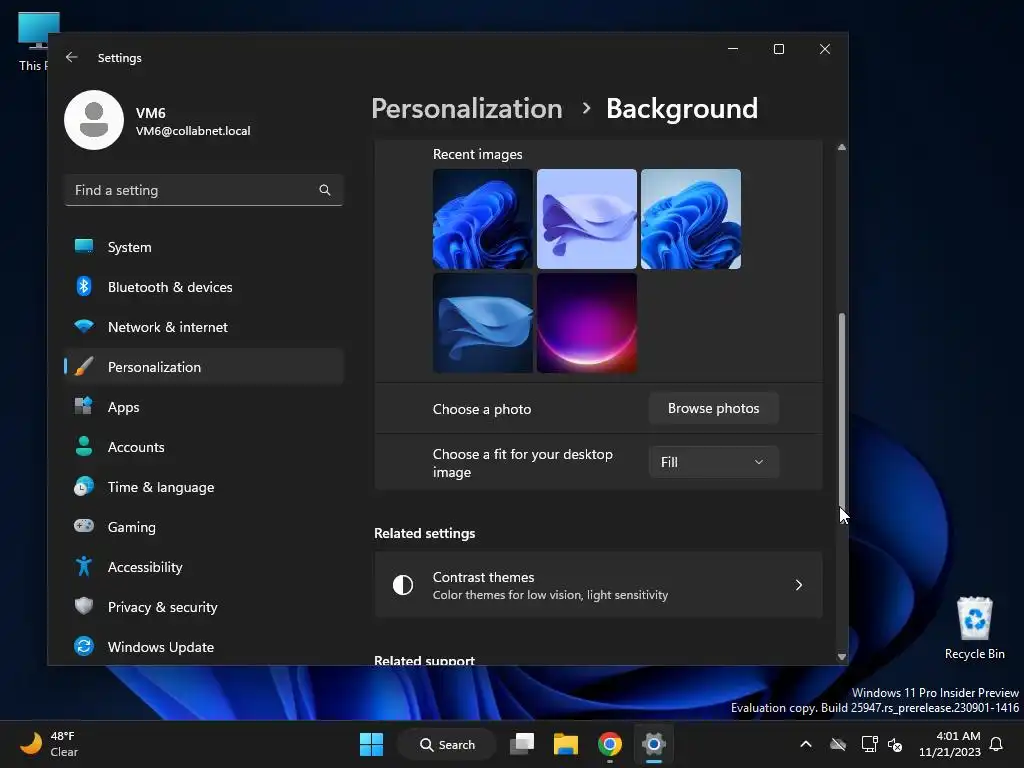Image resolution: width=1024 pixels, height=768 pixels.
Task: Click the Privacy & security shield icon
Action: pyautogui.click(x=84, y=606)
